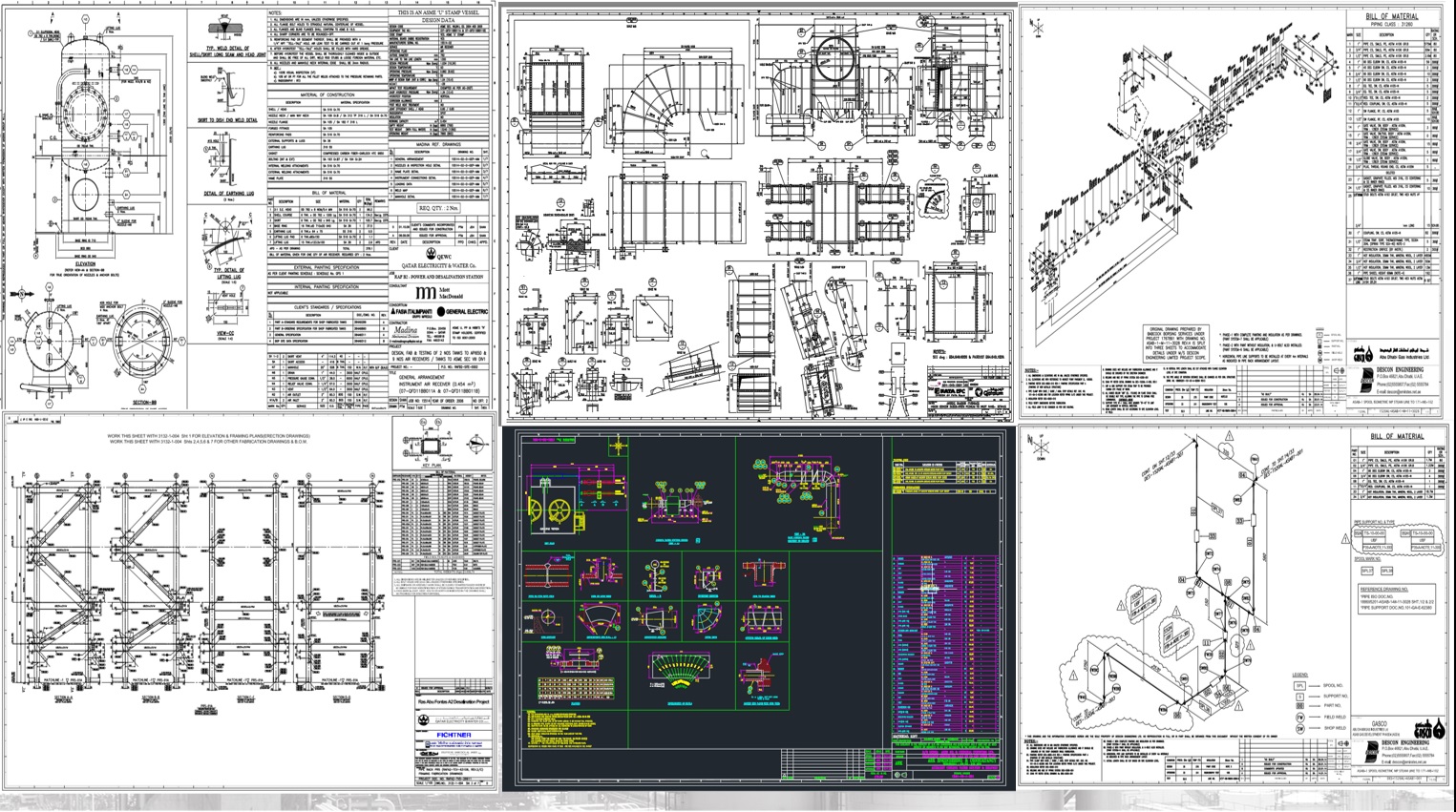Image resolution: width=1456 pixels, height=812 pixels.
Task: Click the Madina contractor logo
Action: coord(407,329)
